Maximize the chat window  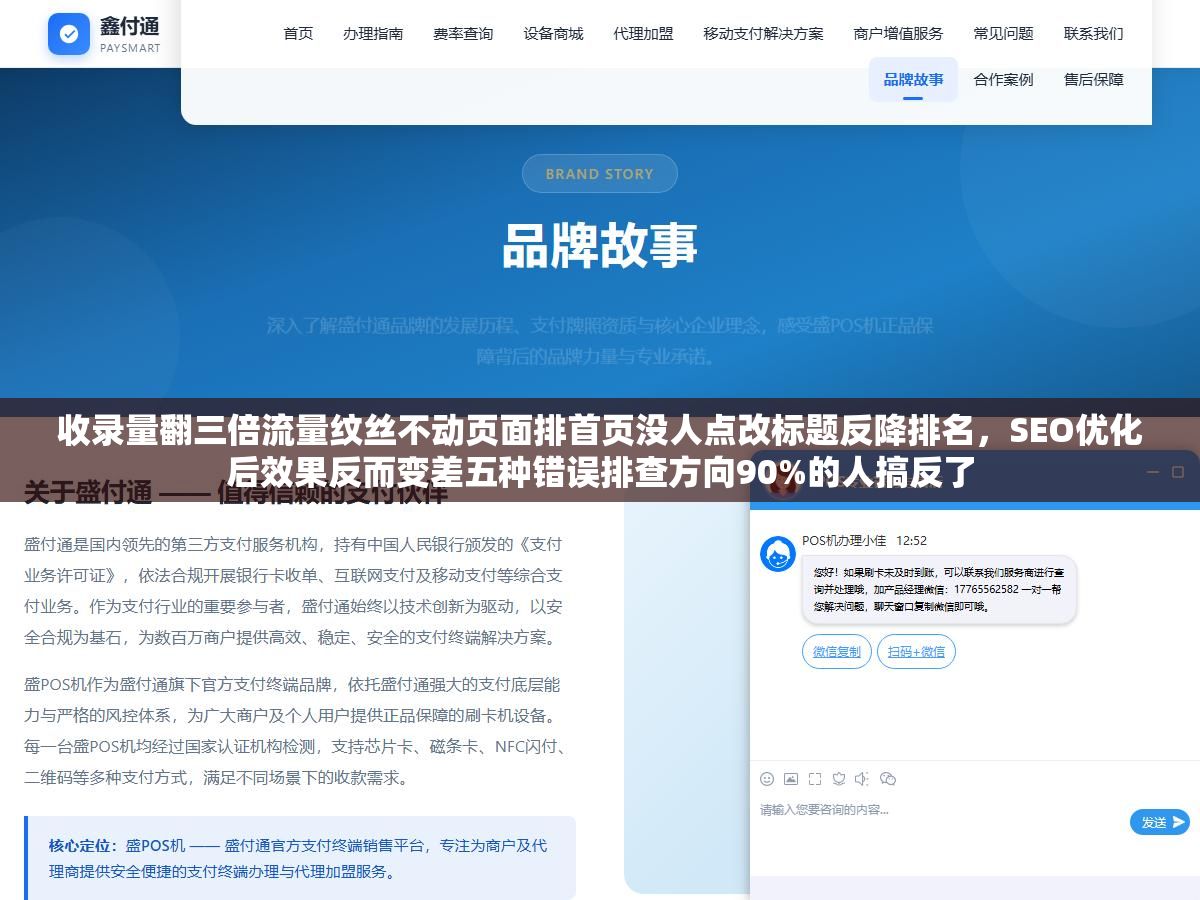coord(1177,472)
